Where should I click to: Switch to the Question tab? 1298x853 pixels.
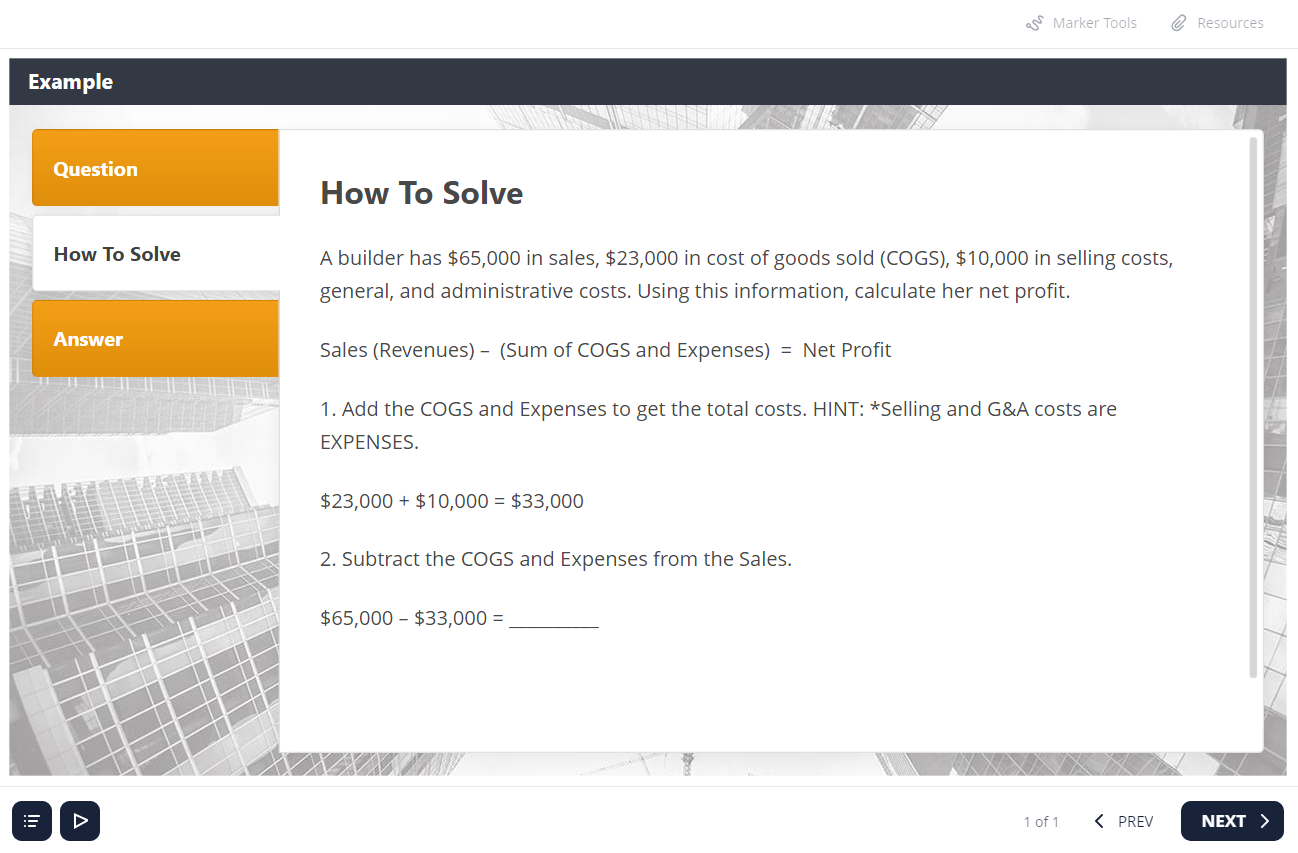[x=155, y=168]
